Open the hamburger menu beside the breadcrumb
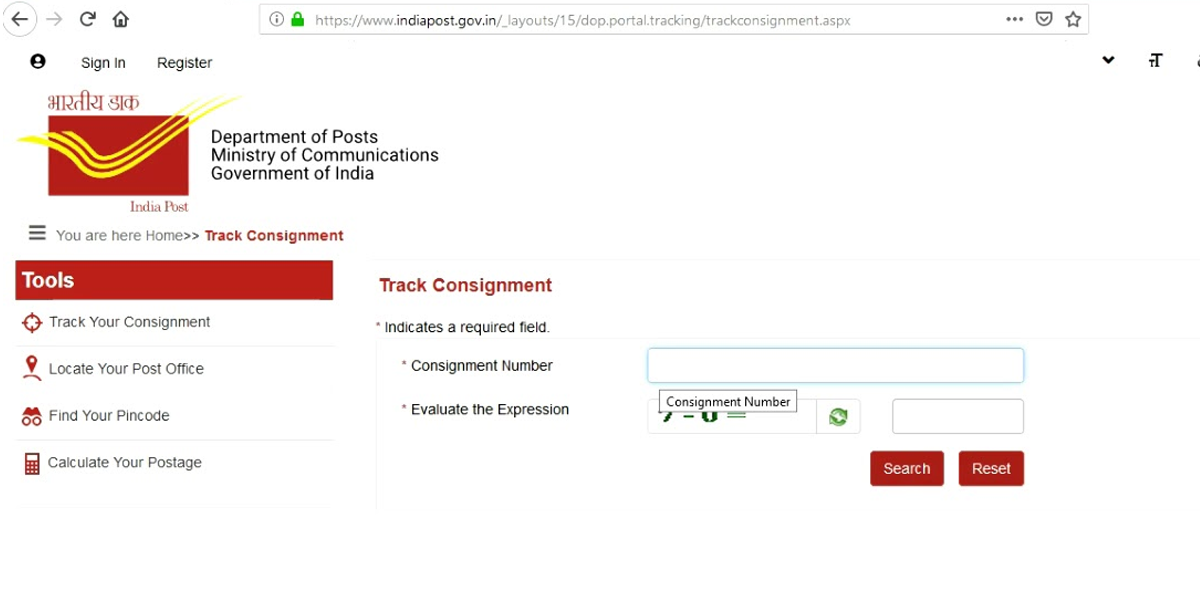 [x=37, y=234]
